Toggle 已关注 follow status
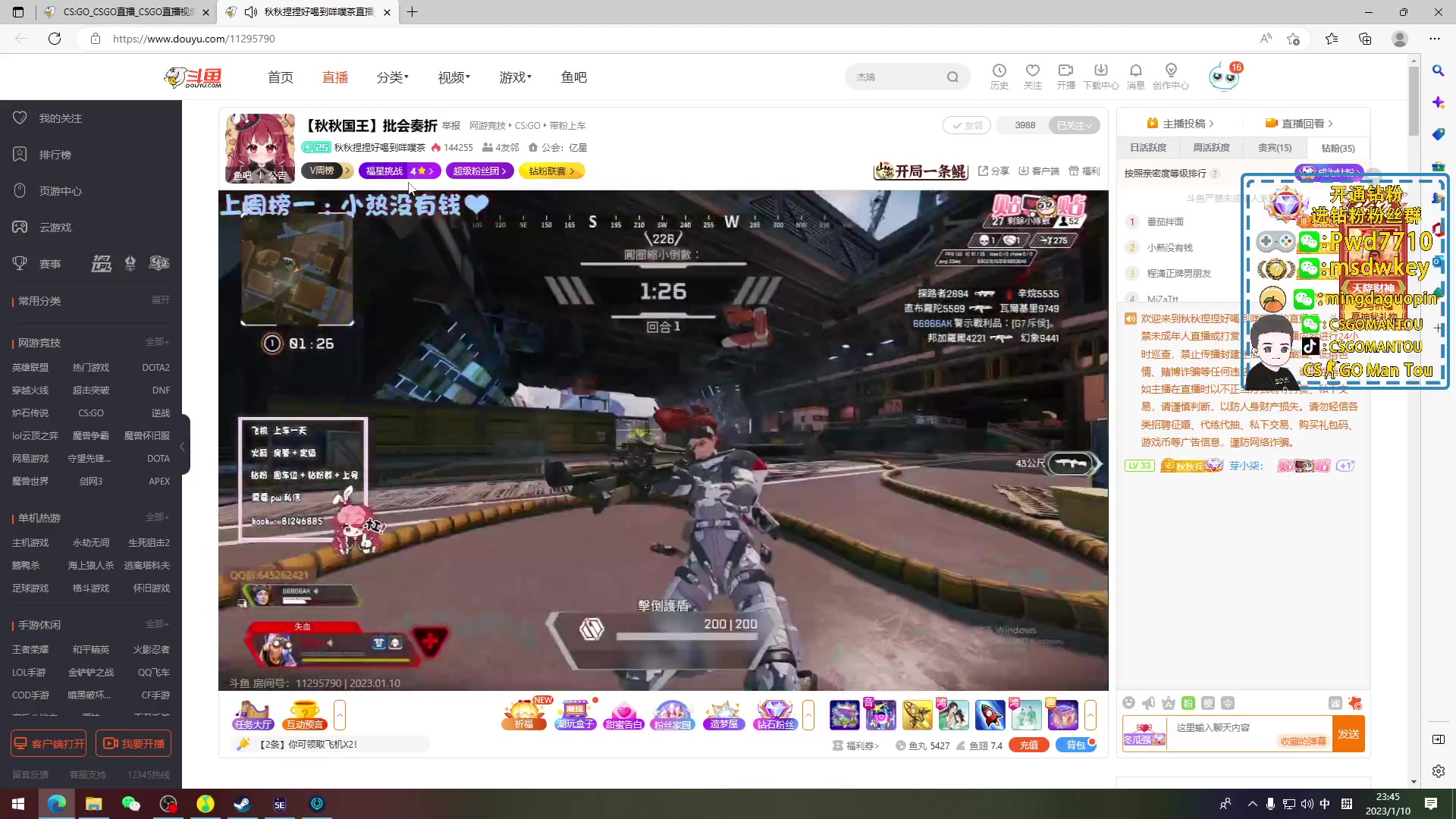The height and width of the screenshot is (819, 1456). point(1073,125)
